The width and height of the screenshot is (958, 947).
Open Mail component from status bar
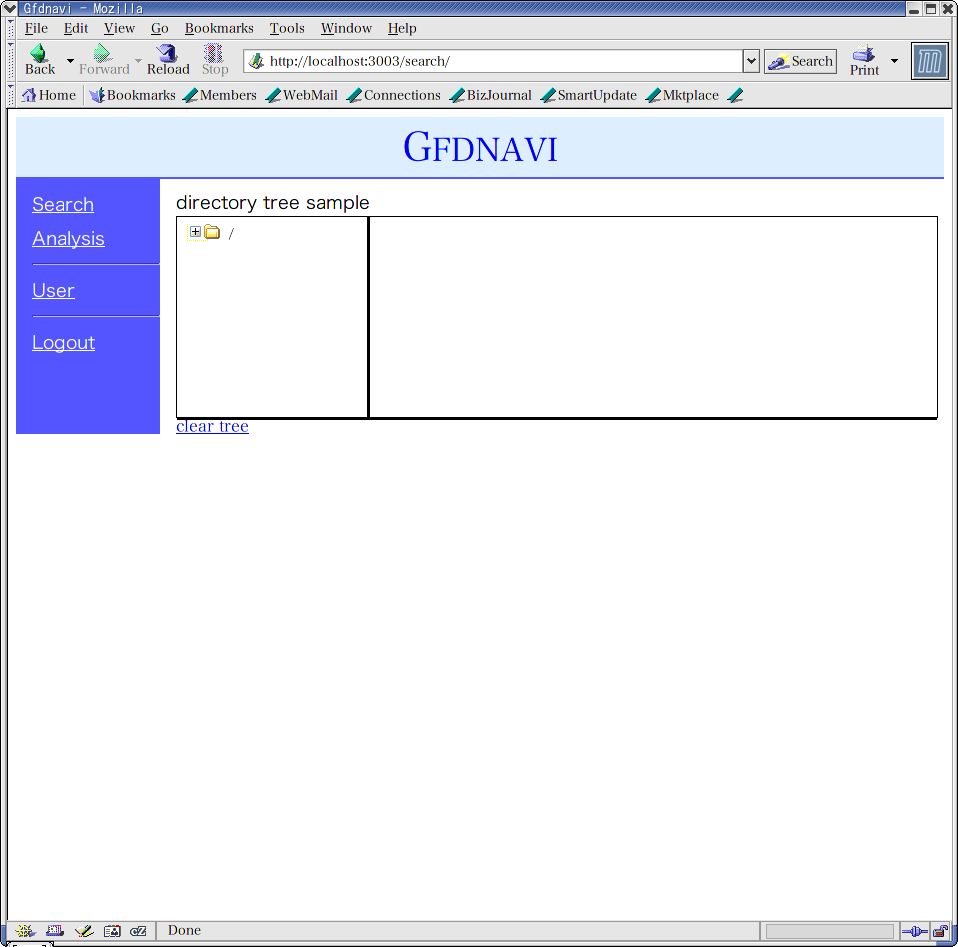[x=54, y=931]
